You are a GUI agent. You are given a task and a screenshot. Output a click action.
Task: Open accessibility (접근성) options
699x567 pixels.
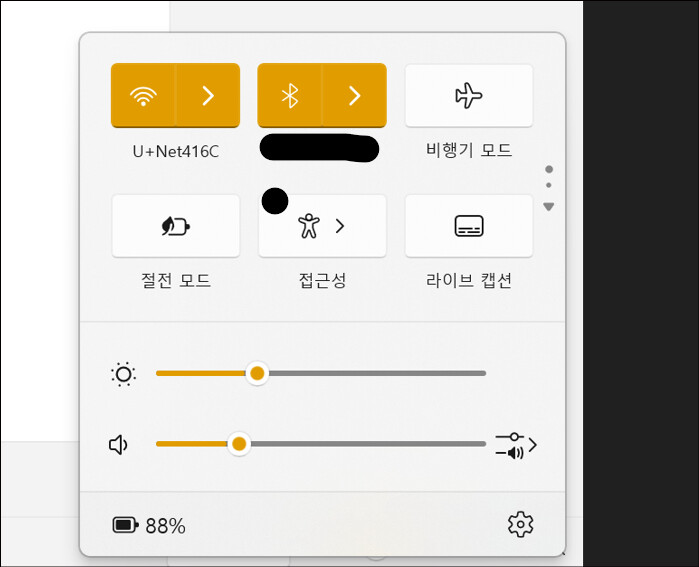tap(322, 226)
